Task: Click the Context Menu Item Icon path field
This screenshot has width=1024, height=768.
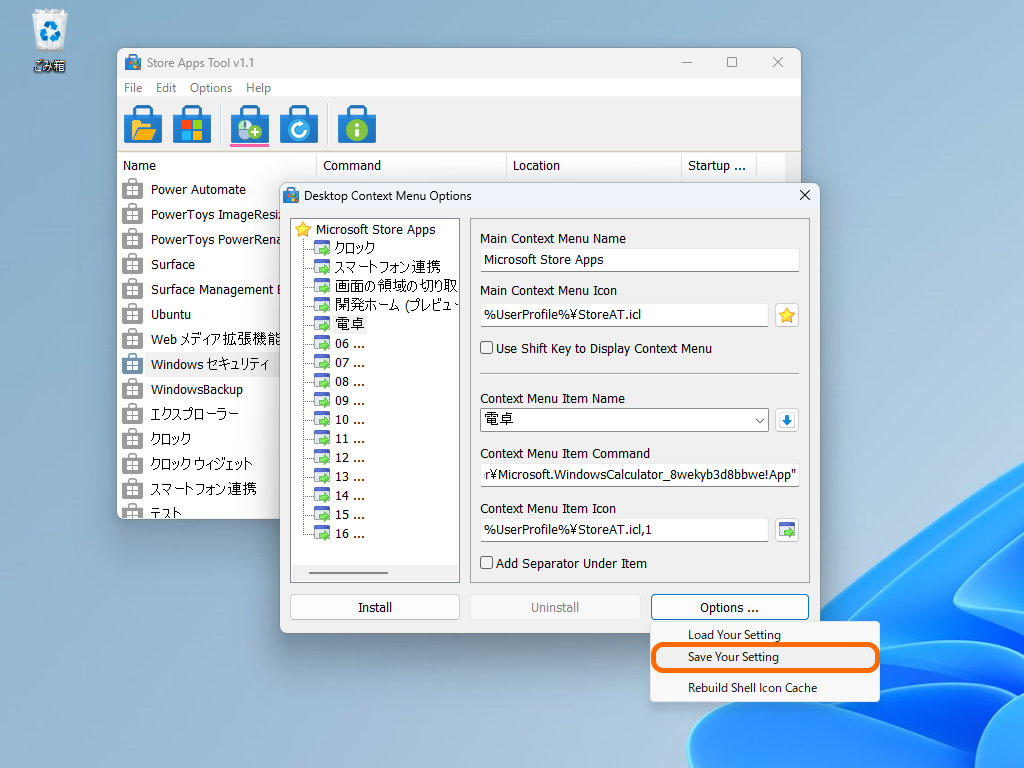Action: point(624,530)
